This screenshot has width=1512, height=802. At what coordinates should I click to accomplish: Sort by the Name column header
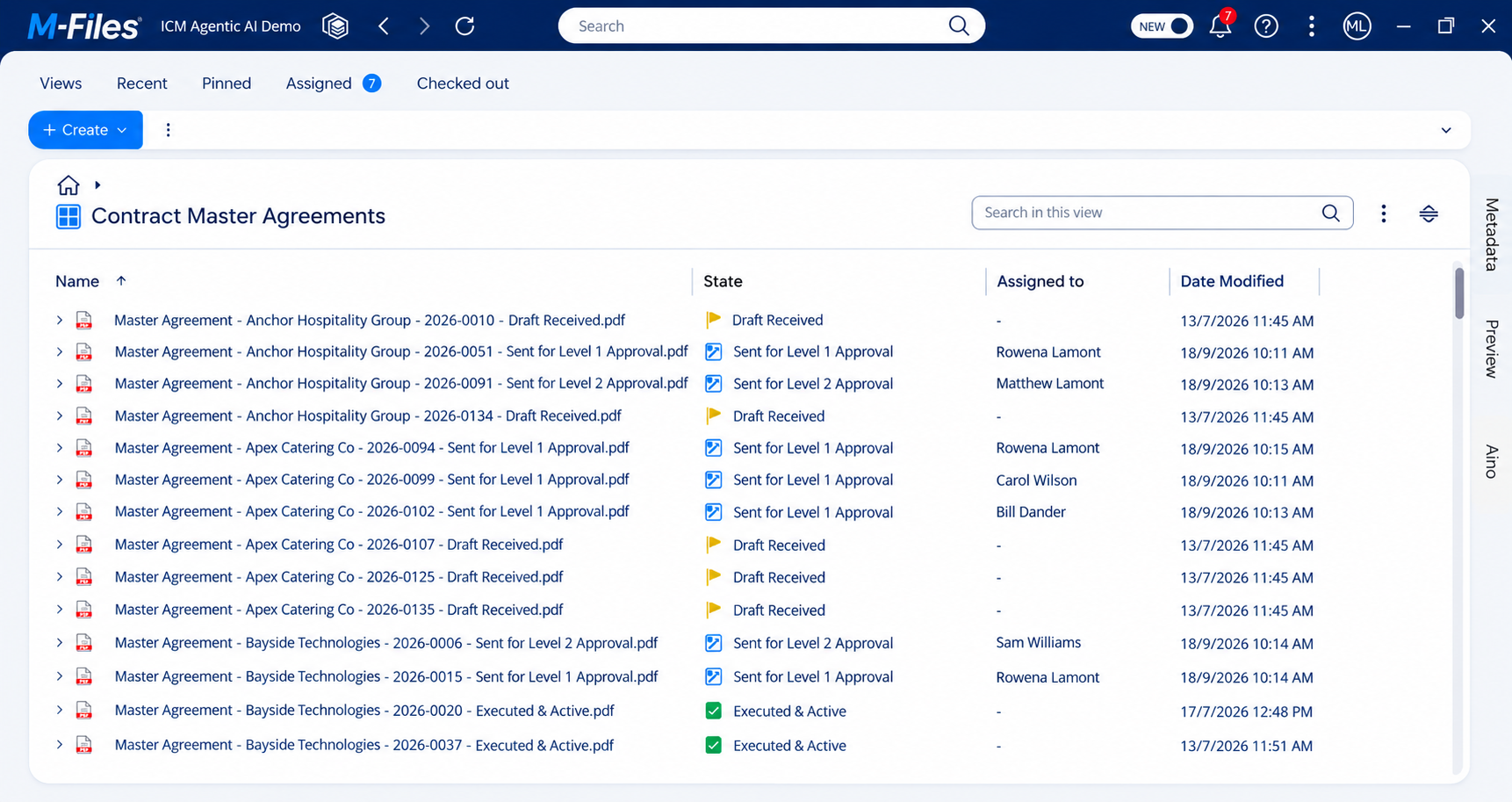pyautogui.click(x=77, y=281)
